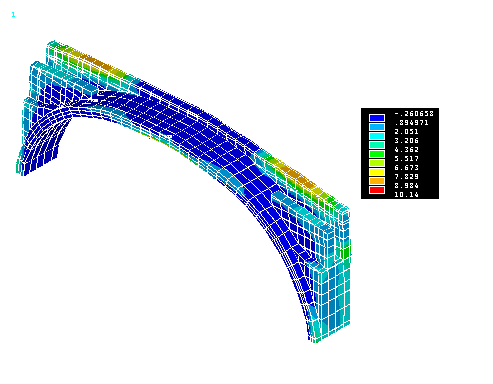Click the 5.517 legend value text

(406, 159)
